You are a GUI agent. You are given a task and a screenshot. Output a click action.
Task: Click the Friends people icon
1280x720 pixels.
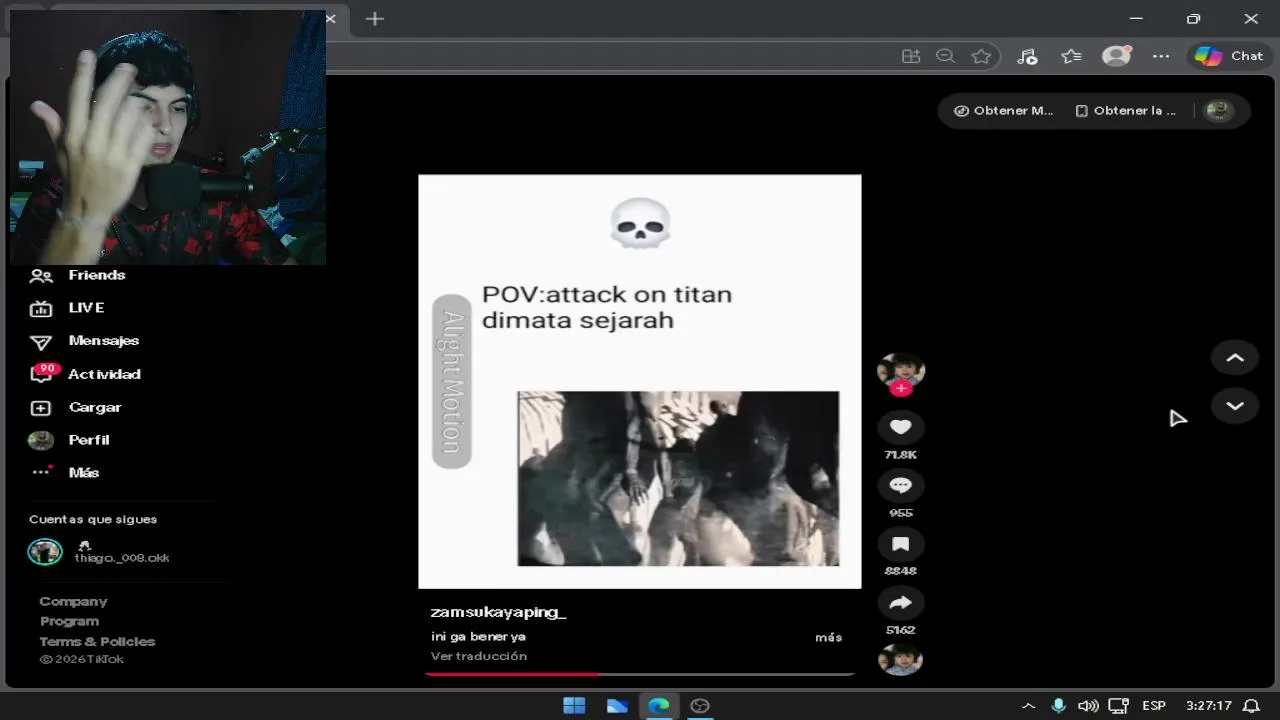(41, 275)
